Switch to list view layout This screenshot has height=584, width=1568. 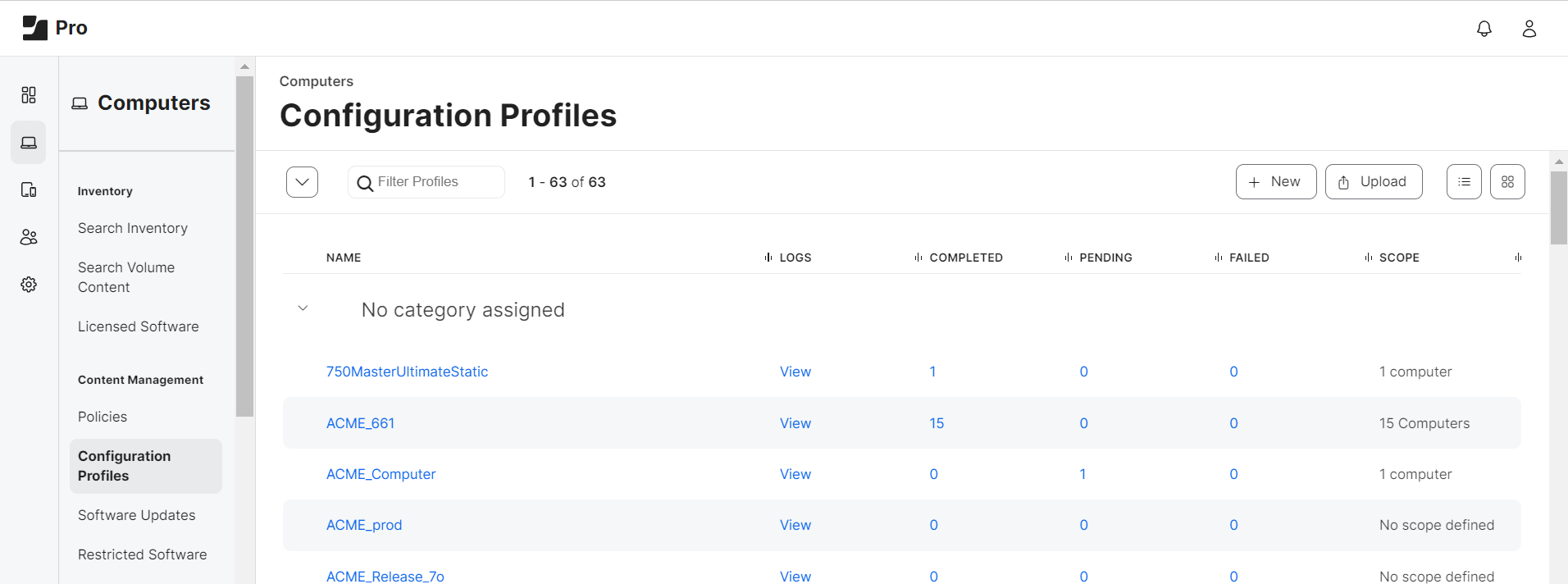click(x=1464, y=182)
